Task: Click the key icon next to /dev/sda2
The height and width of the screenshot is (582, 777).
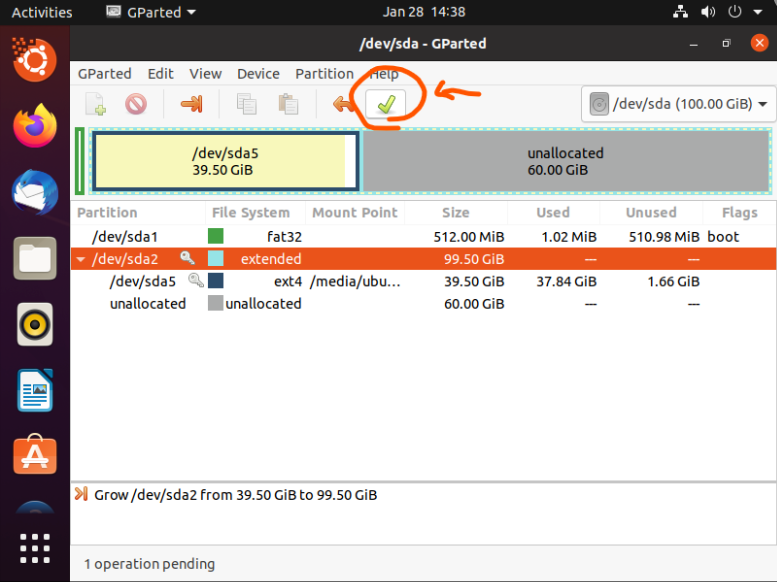Action: tap(187, 258)
